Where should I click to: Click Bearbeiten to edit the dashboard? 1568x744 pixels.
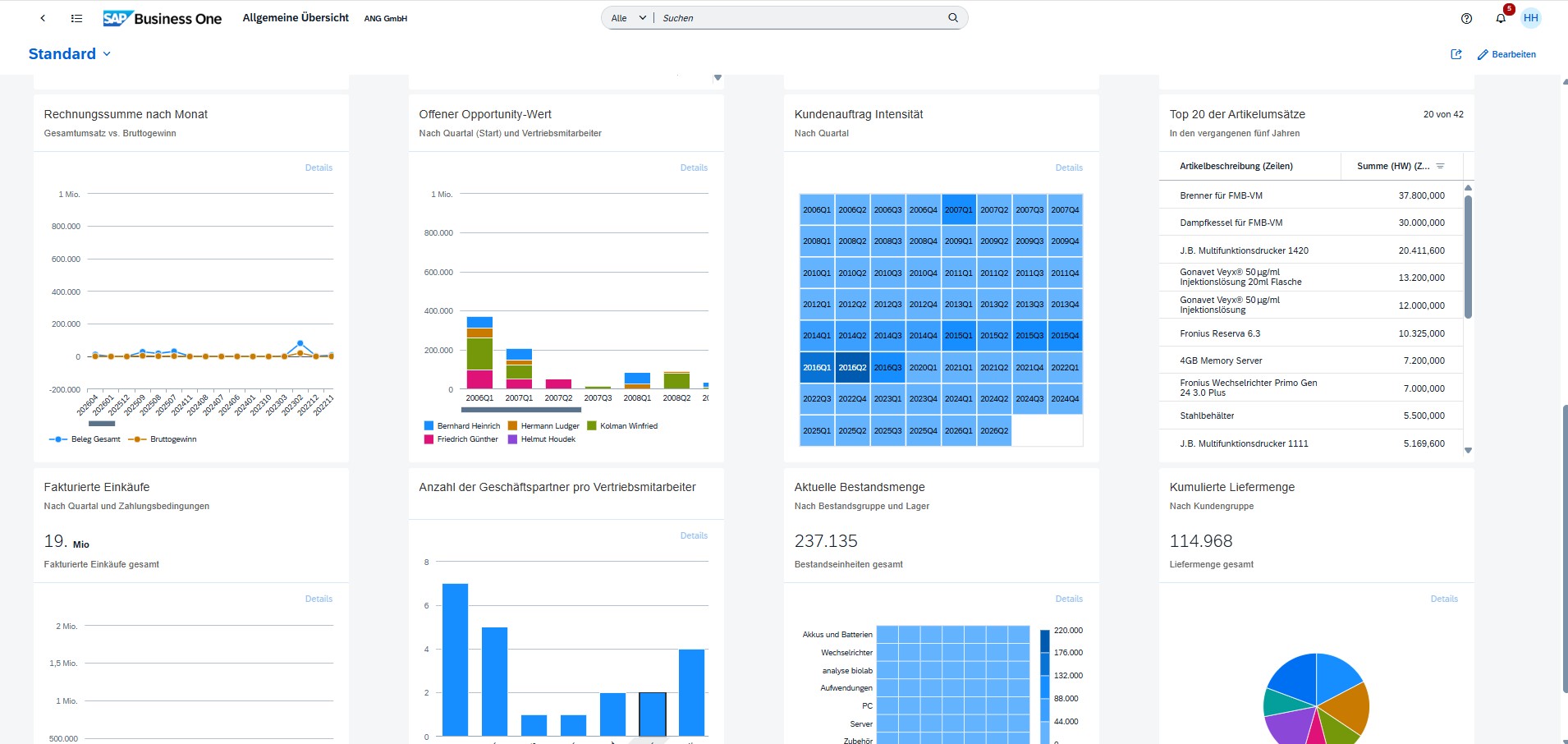[1514, 54]
